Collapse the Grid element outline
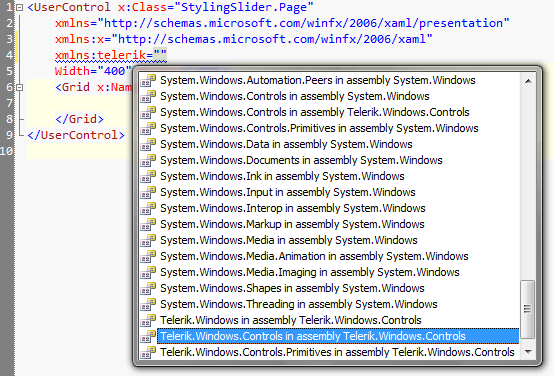554x376 pixels. [x=20, y=87]
